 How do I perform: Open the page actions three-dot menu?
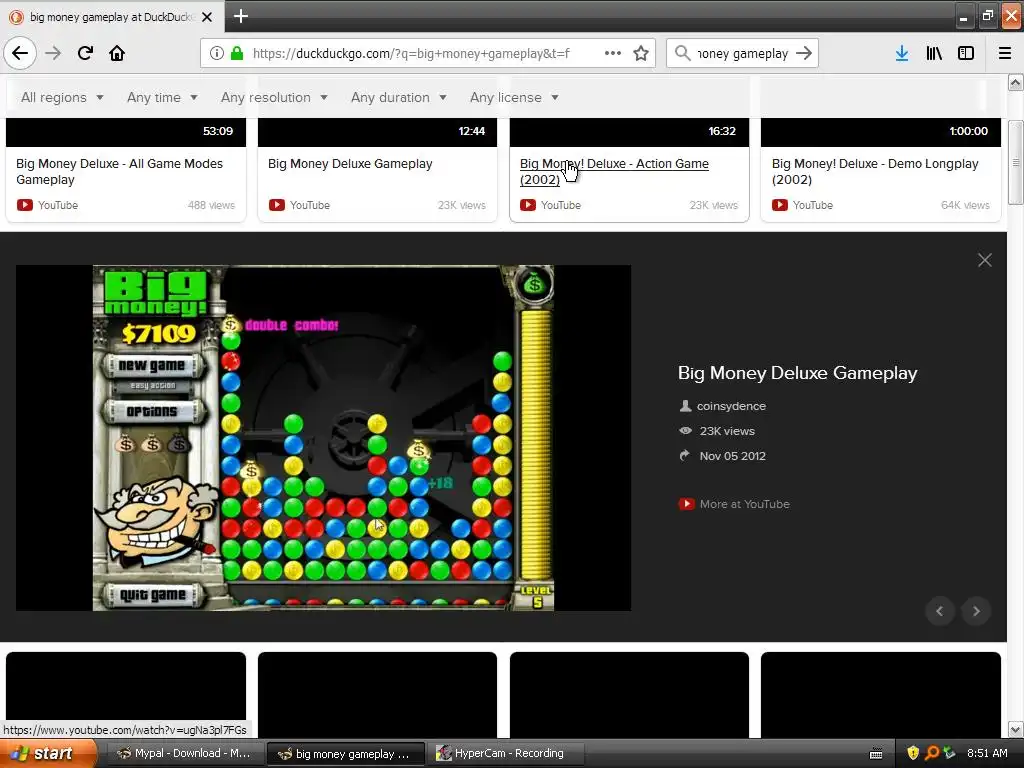coord(613,53)
